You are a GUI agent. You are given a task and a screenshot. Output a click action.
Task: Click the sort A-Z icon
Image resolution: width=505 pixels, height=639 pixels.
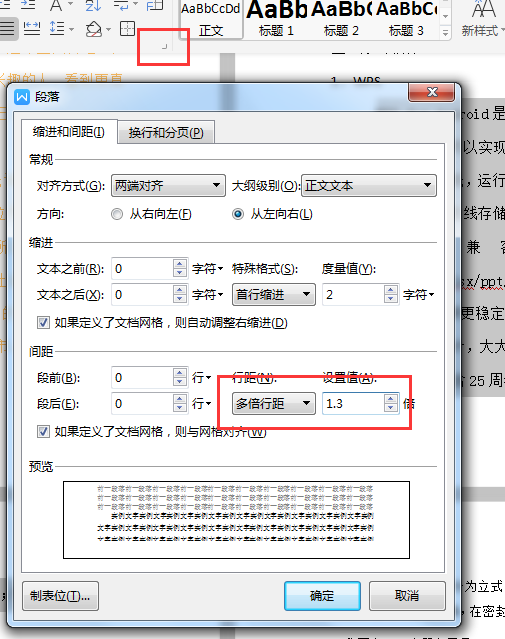click(x=93, y=5)
